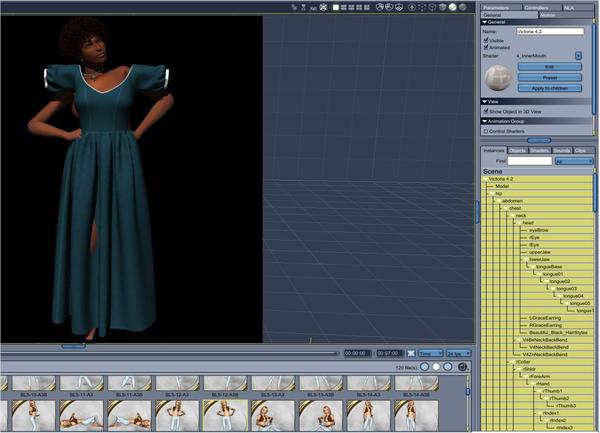Select the smooth shaded sphere display icon
Image resolution: width=600 pixels, height=433 pixels.
[x=452, y=7]
